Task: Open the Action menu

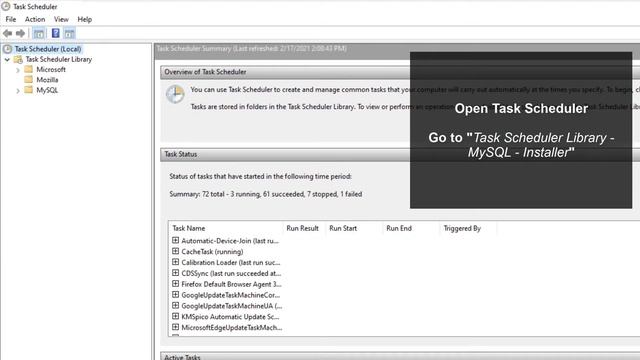Action: tap(35, 19)
